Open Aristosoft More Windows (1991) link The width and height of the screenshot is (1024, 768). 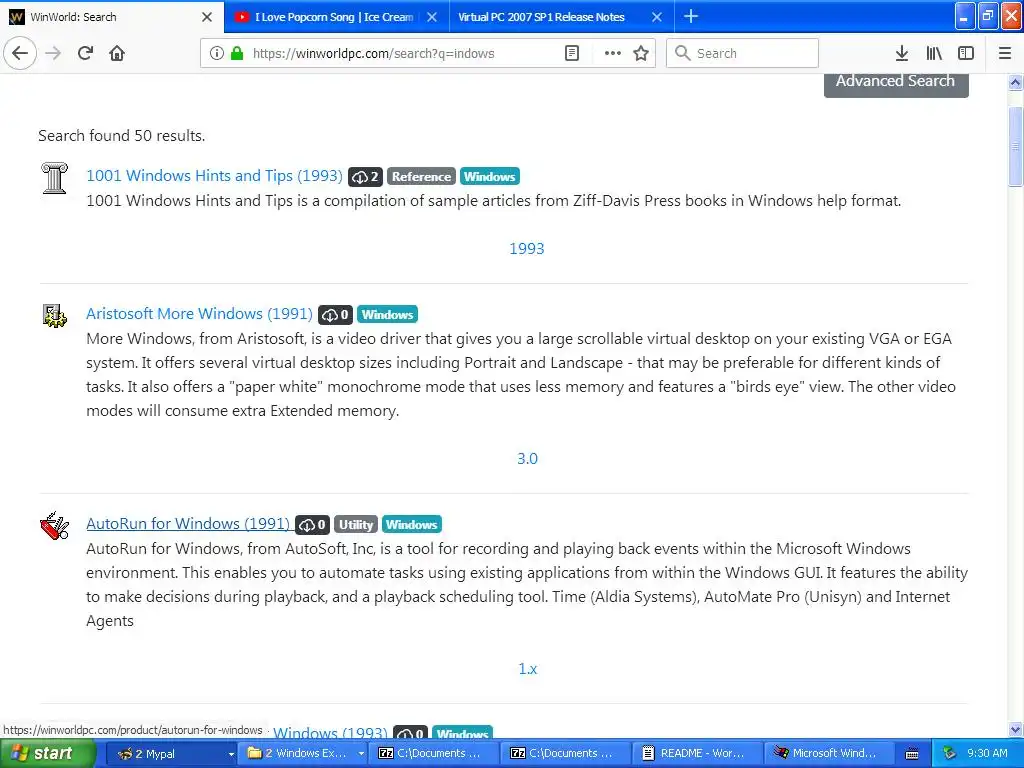tap(199, 313)
